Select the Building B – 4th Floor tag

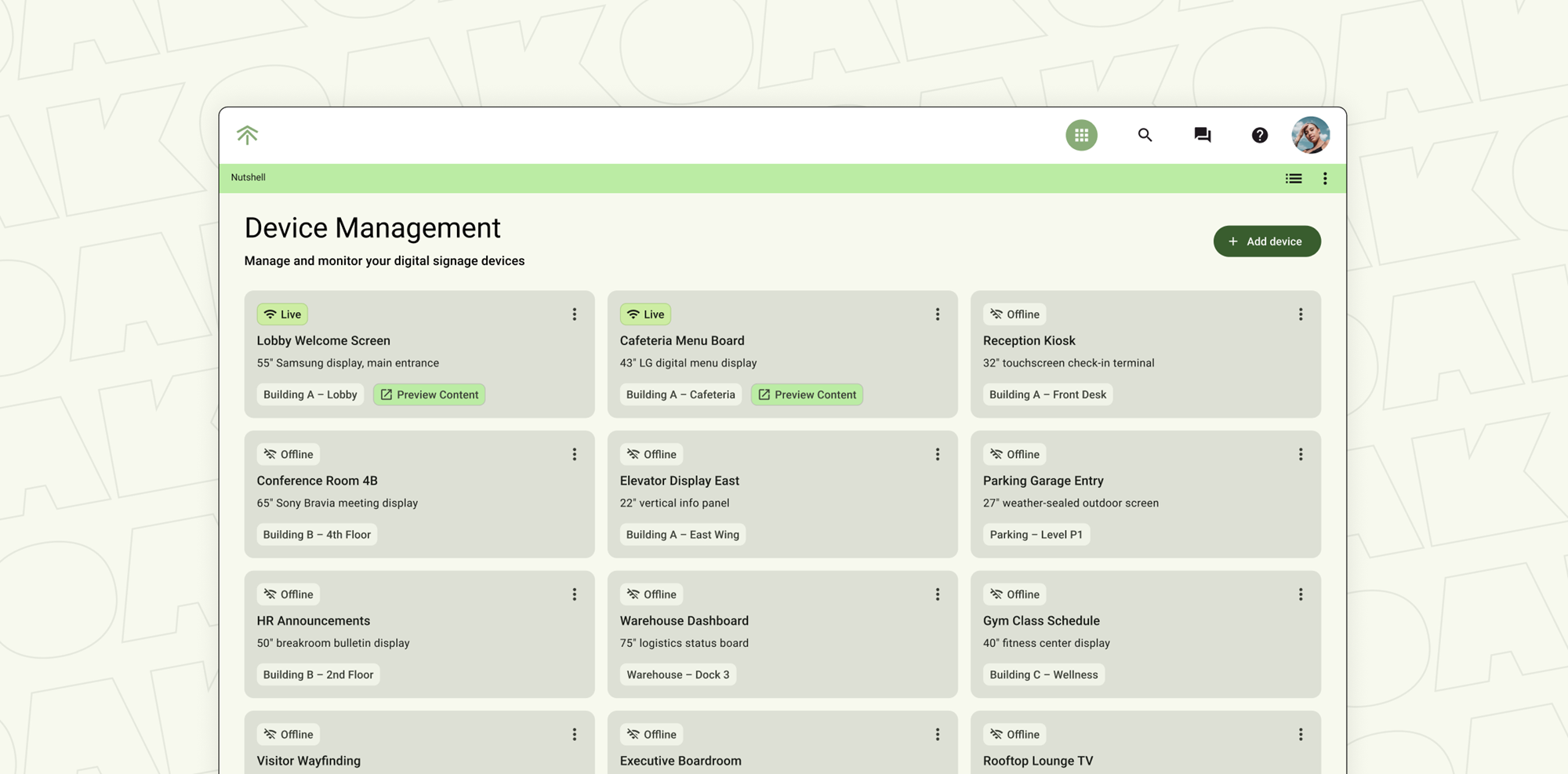(x=317, y=535)
